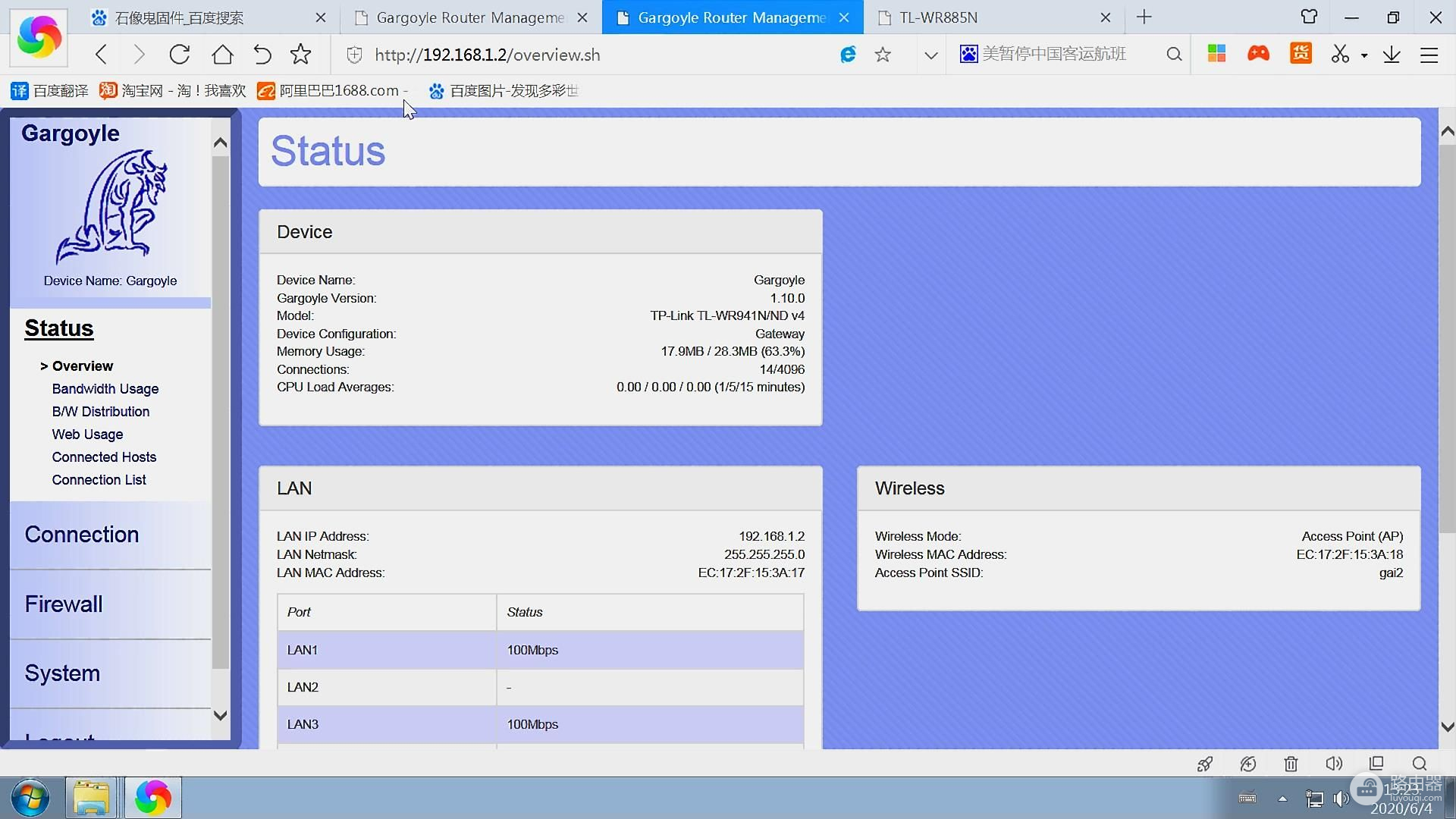Click the favorite star inside address bar
Viewport: 1456px width, 819px height.
[x=883, y=55]
